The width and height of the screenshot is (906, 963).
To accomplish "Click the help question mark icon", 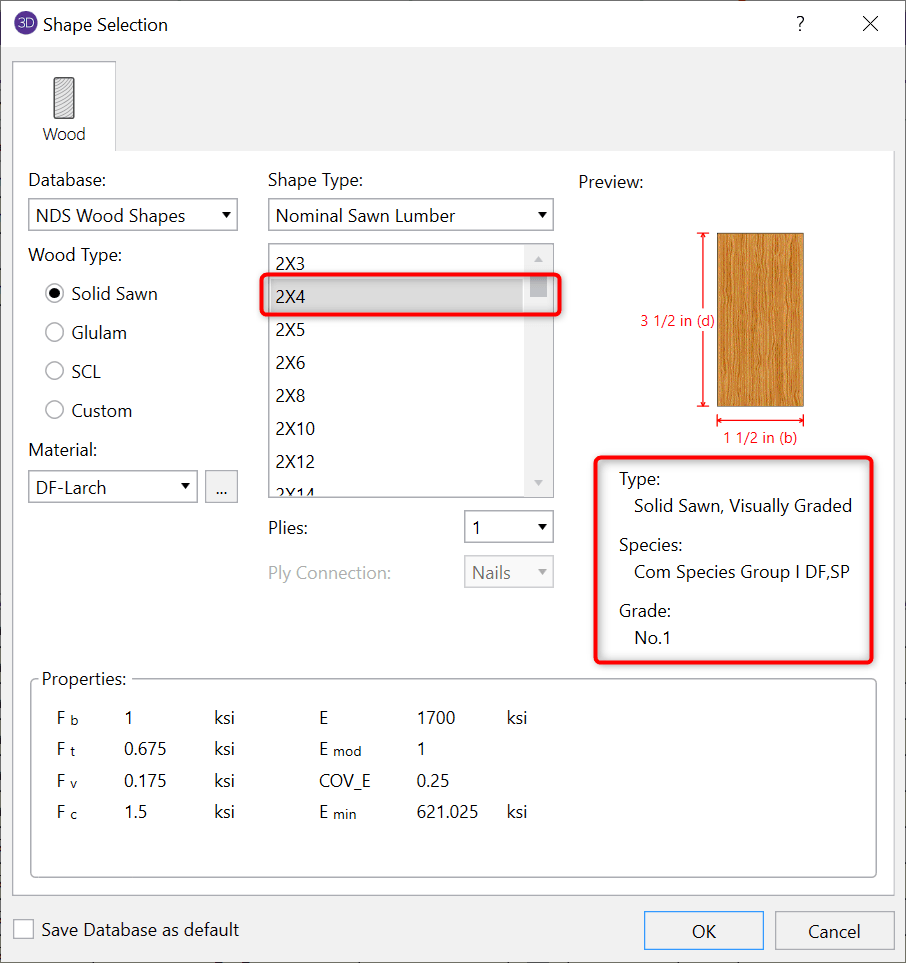I will coord(800,24).
